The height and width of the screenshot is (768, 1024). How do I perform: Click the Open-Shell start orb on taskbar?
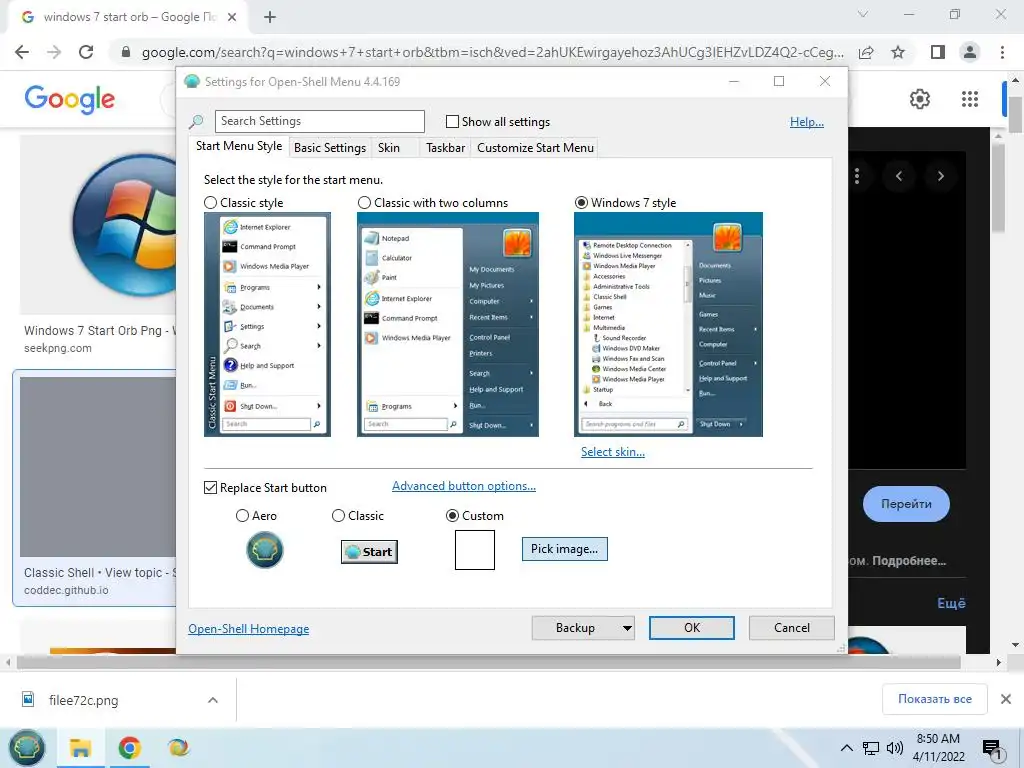pyautogui.click(x=27, y=747)
